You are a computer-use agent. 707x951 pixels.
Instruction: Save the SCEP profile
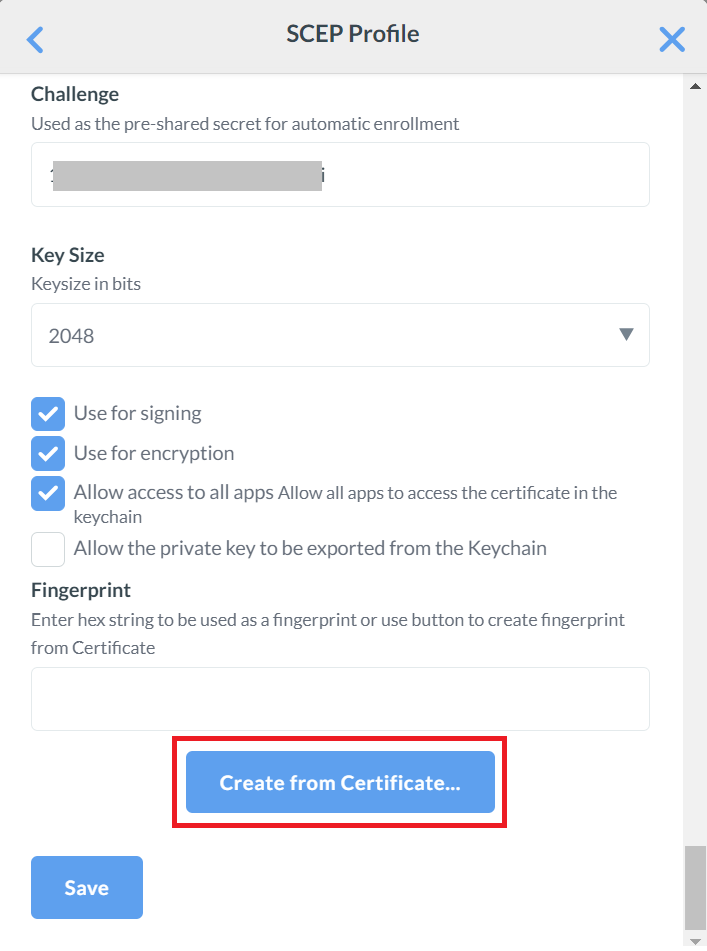87,887
